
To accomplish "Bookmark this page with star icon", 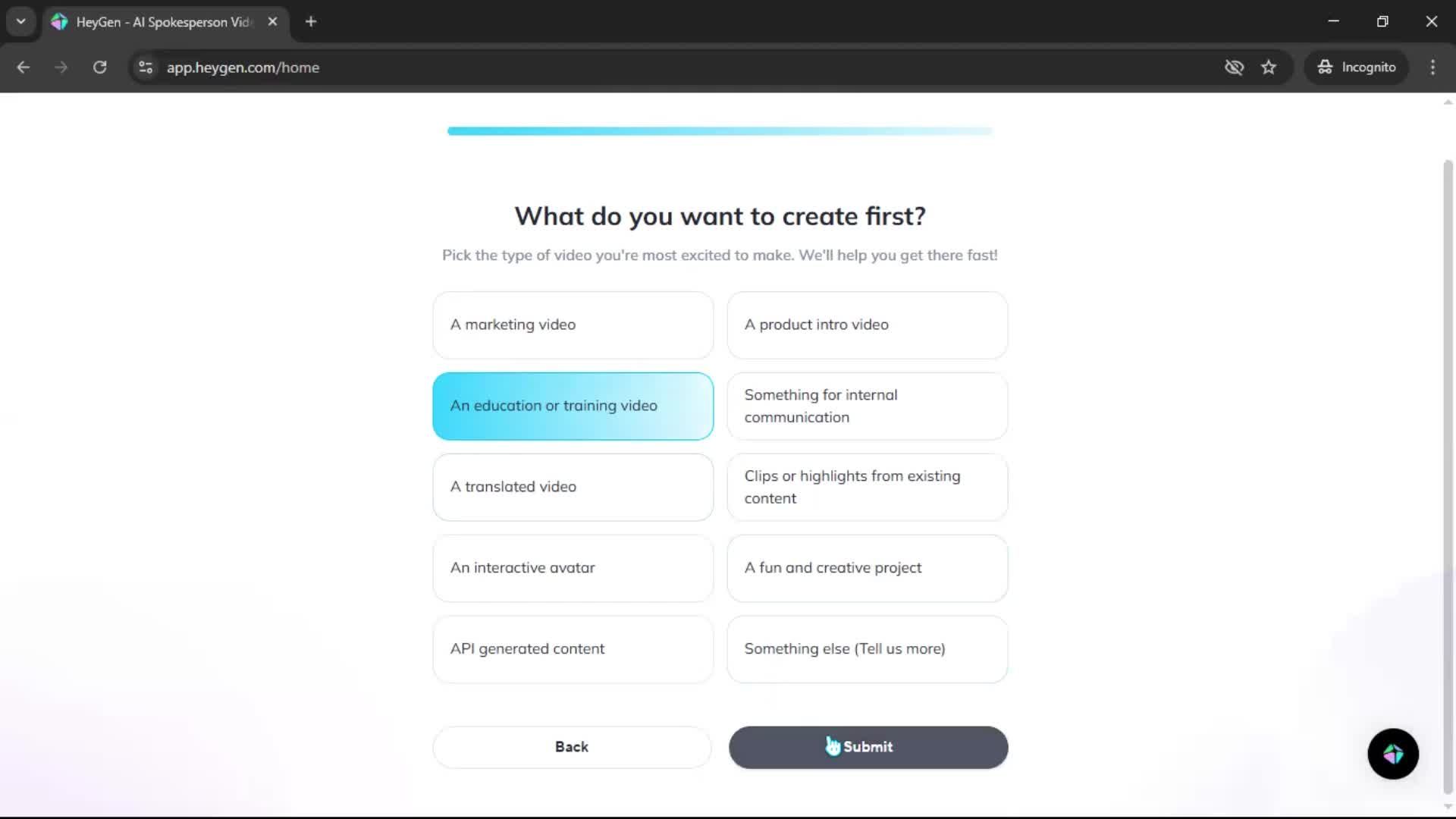I will 1269,67.
